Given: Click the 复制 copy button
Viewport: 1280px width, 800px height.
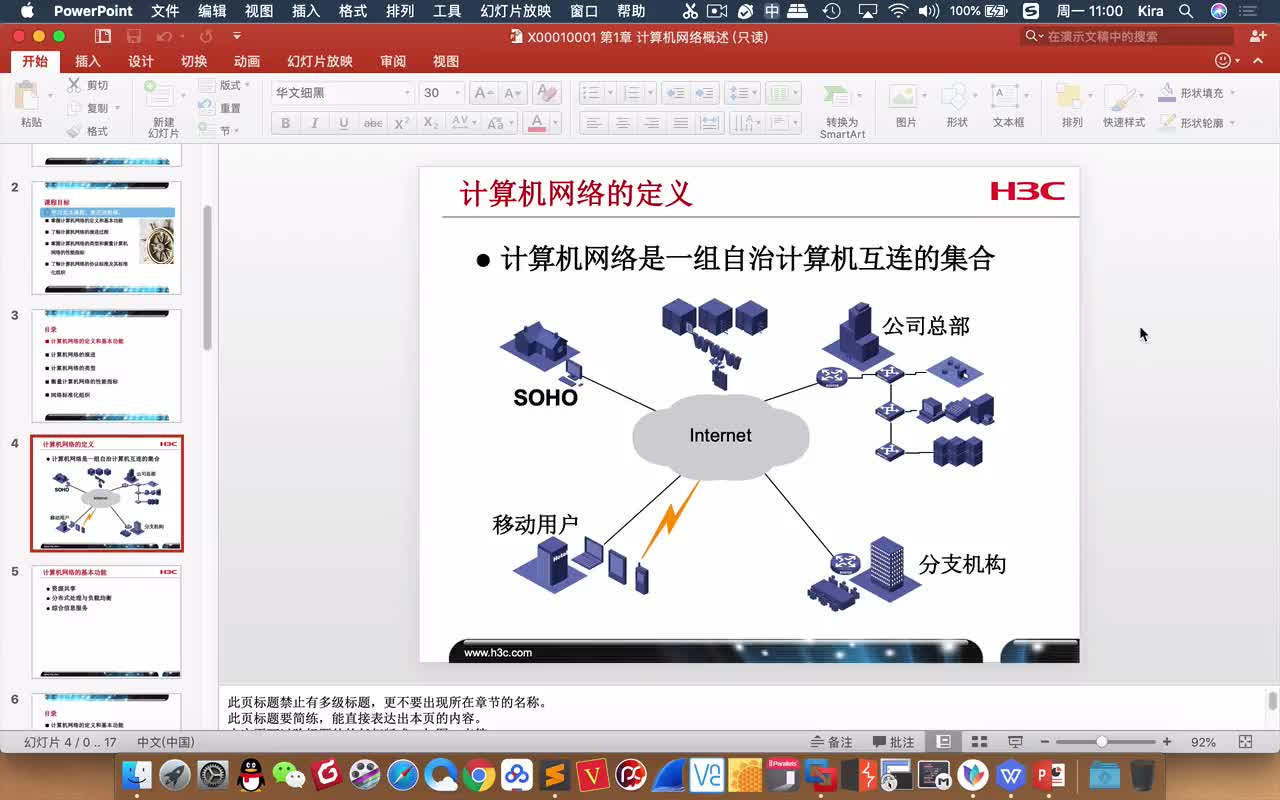Looking at the screenshot, I should click(x=88, y=108).
